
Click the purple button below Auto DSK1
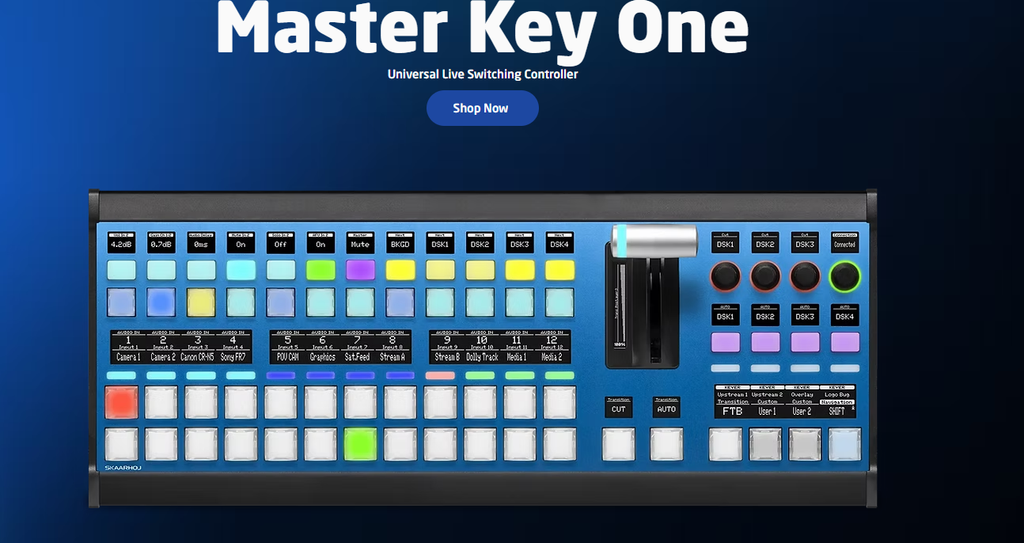(x=726, y=342)
